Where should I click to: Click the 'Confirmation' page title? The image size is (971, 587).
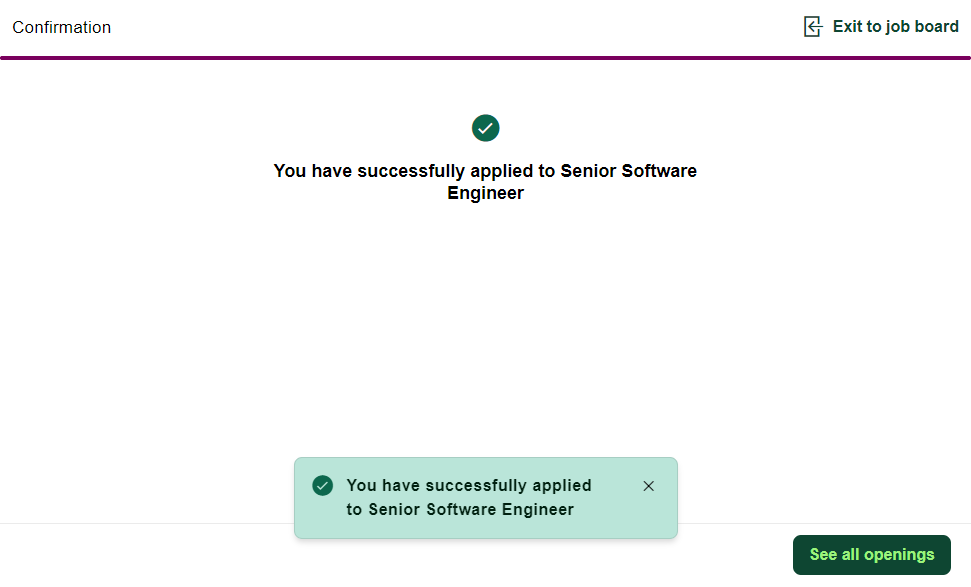pyautogui.click(x=61, y=28)
